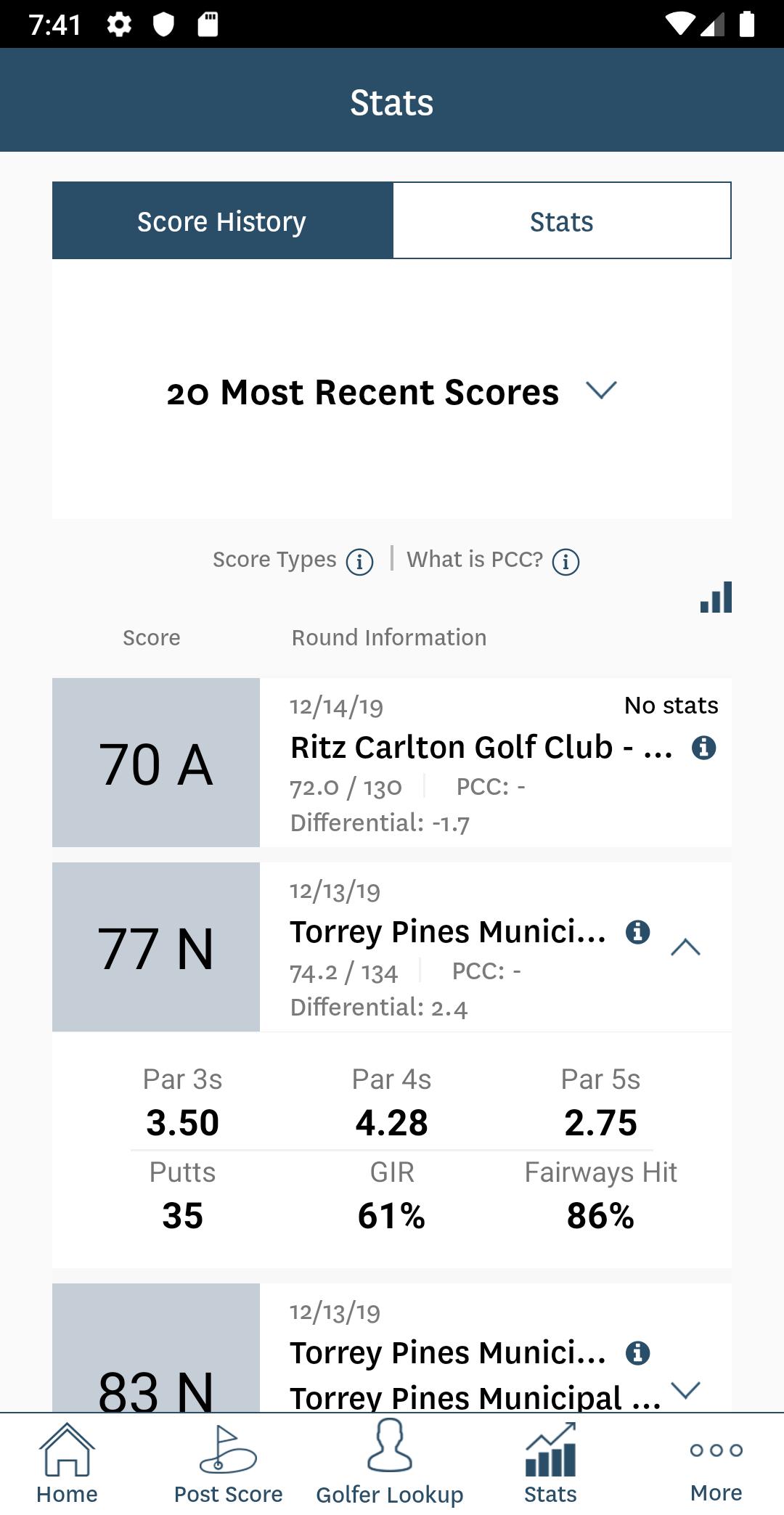This screenshot has width=784, height=1515.
Task: Open Post Score from the bottom bar
Action: click(228, 1463)
